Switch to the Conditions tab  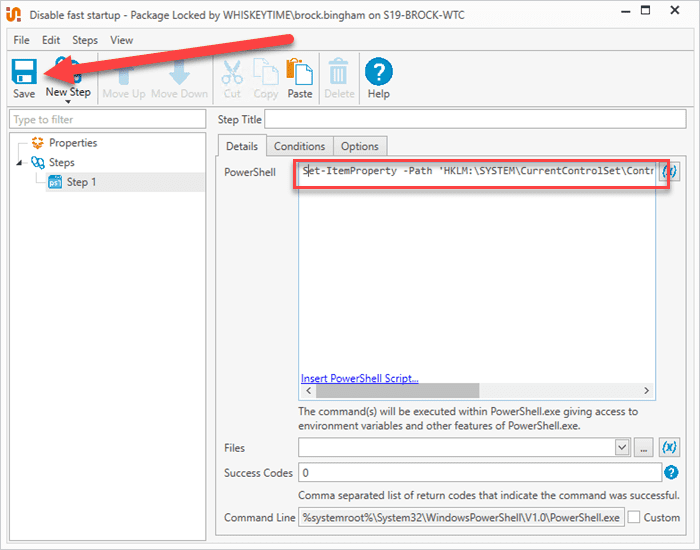click(300, 146)
